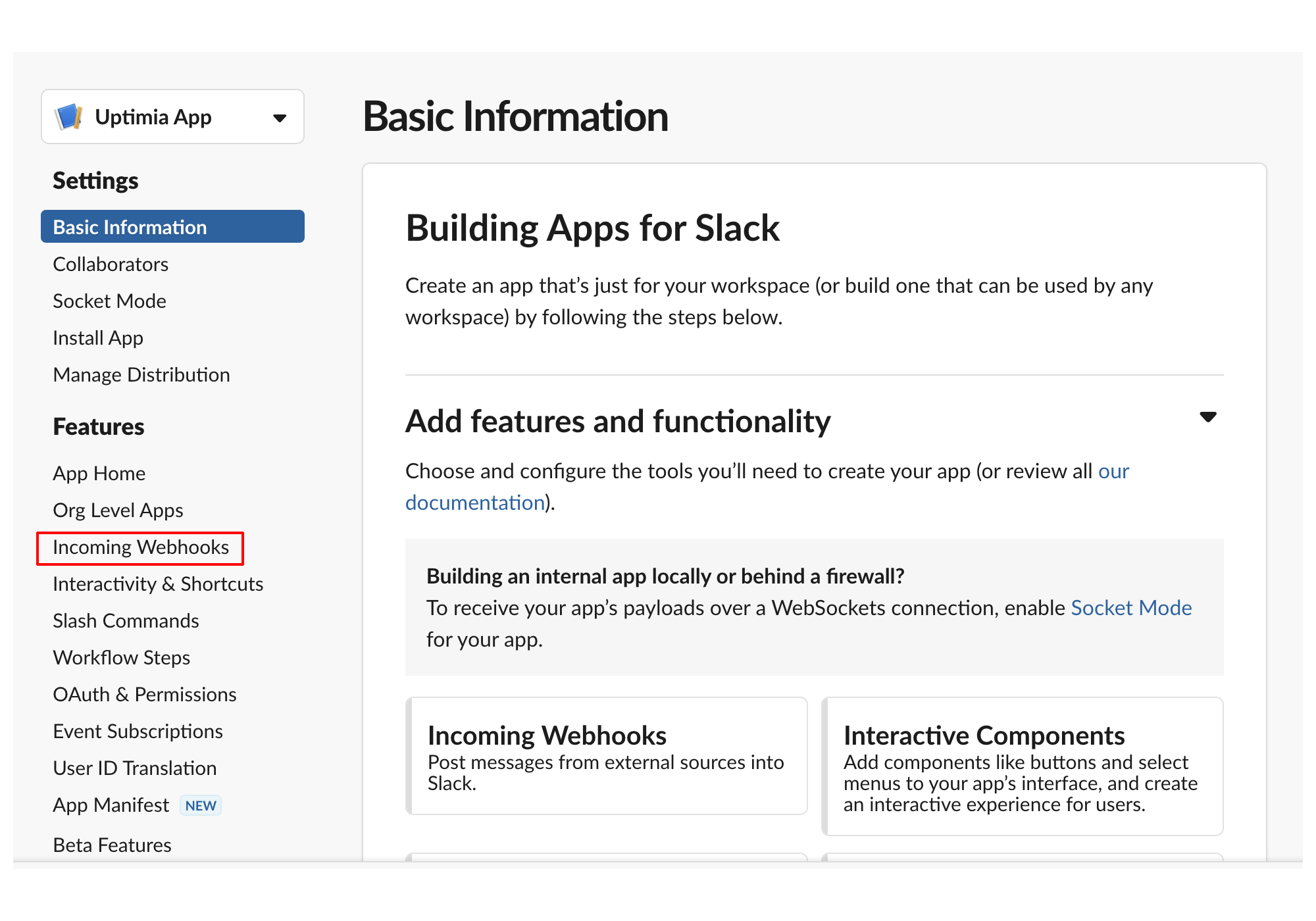Open Incoming Webhooks in the sidebar
The width and height of the screenshot is (1316, 921).
[141, 547]
